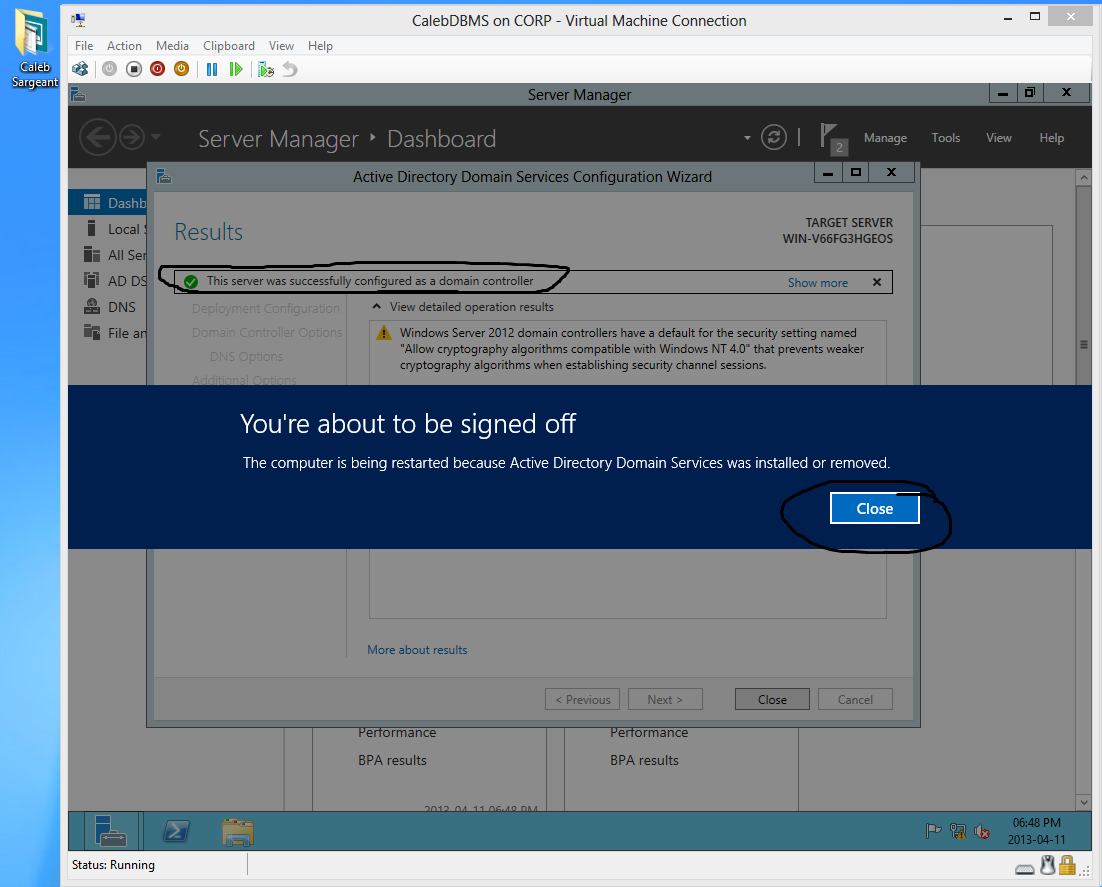Click Deployment Configuration wizard step
The height and width of the screenshot is (887, 1102).
[266, 308]
